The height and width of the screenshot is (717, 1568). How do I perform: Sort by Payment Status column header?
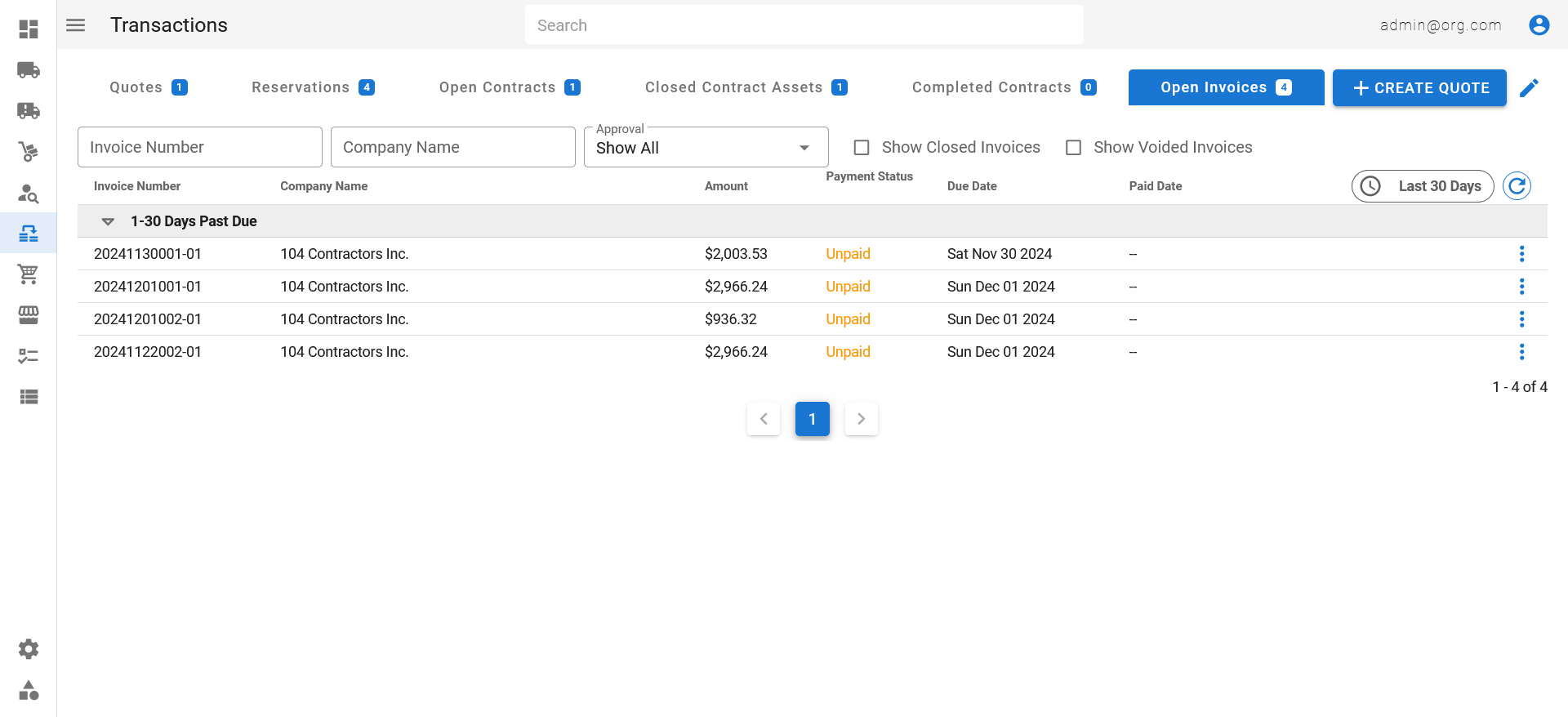pos(869,176)
